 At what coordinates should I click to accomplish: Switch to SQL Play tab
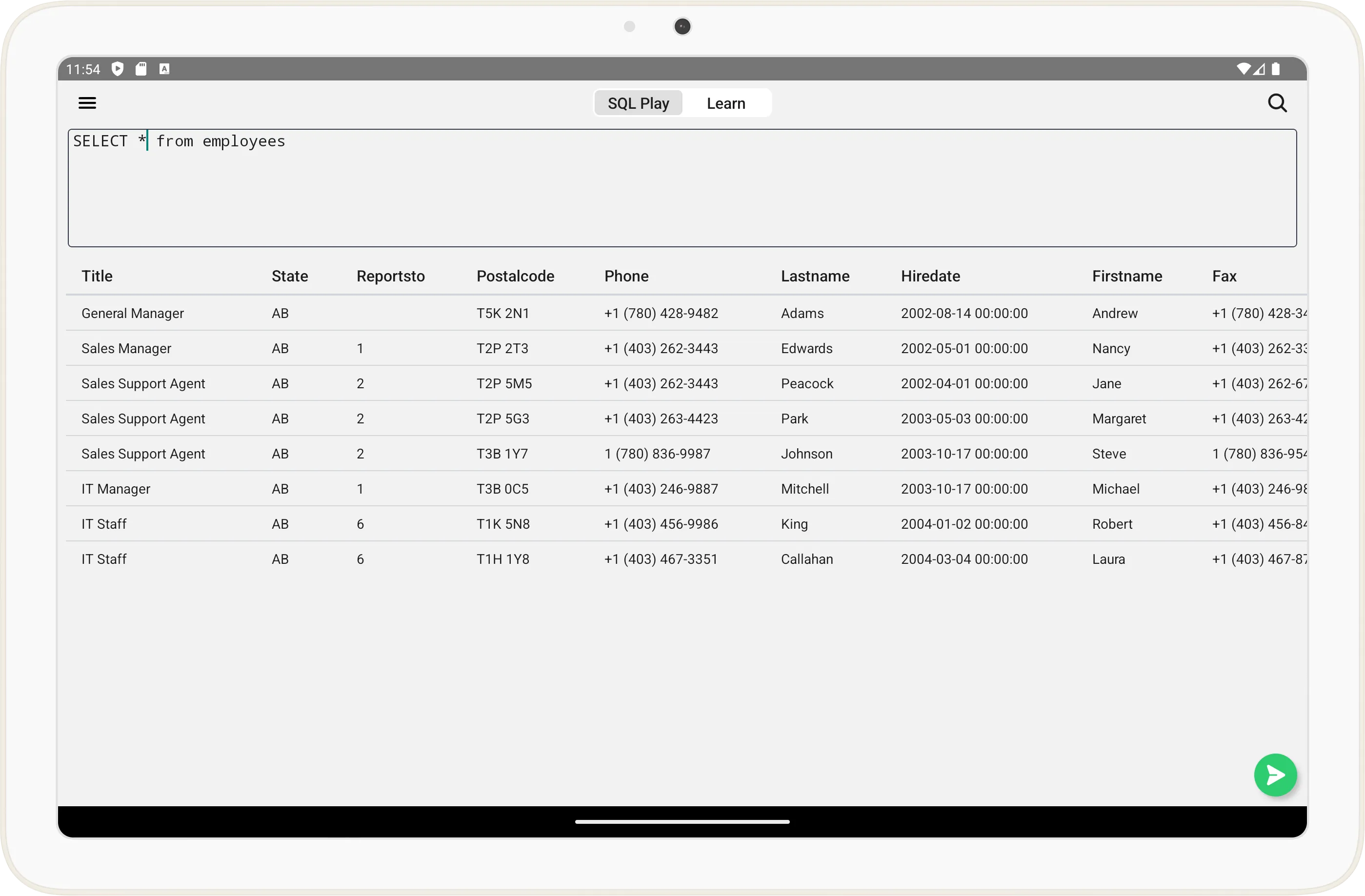(x=638, y=103)
